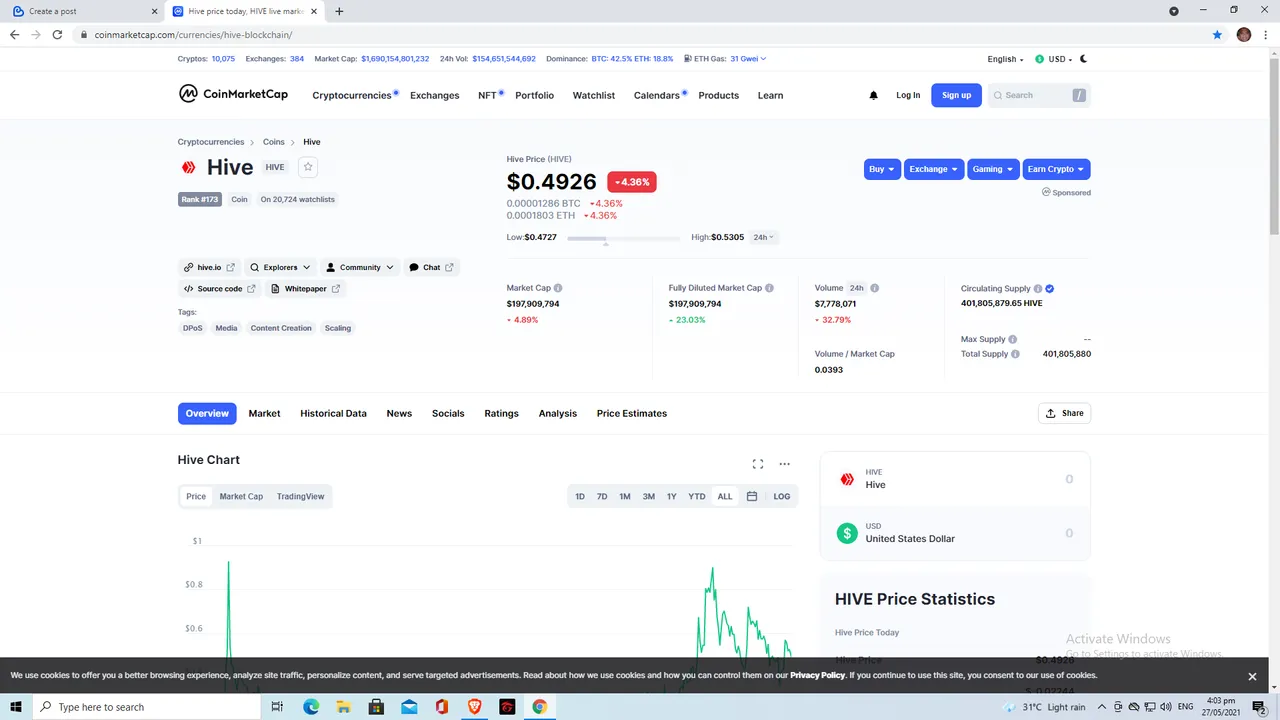
Task: Open the News tab
Action: tap(399, 413)
